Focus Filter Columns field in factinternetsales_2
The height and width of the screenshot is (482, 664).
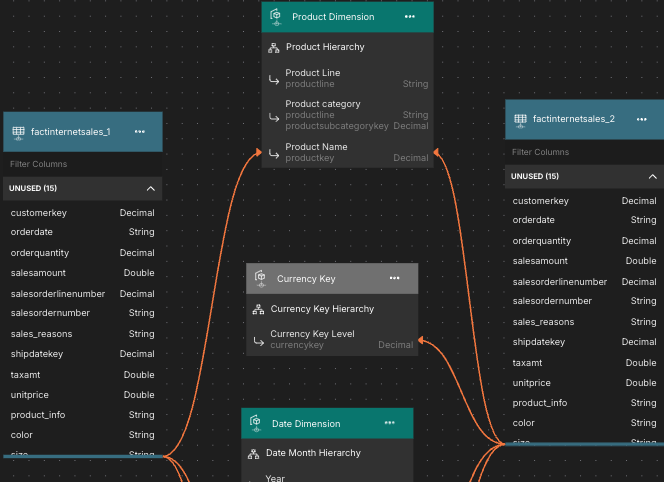pos(584,152)
